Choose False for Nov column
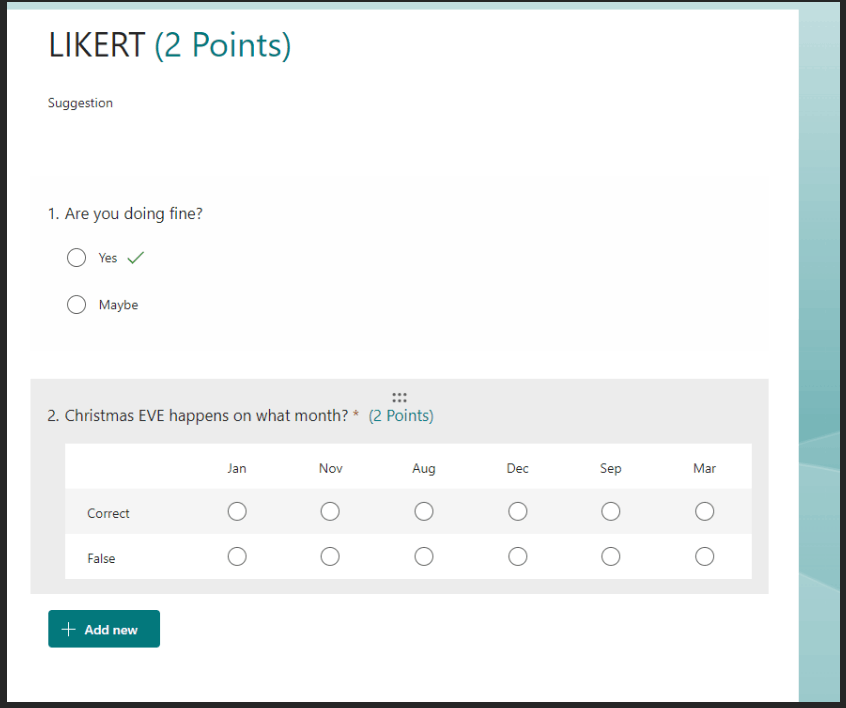Image resolution: width=846 pixels, height=708 pixels. point(330,556)
